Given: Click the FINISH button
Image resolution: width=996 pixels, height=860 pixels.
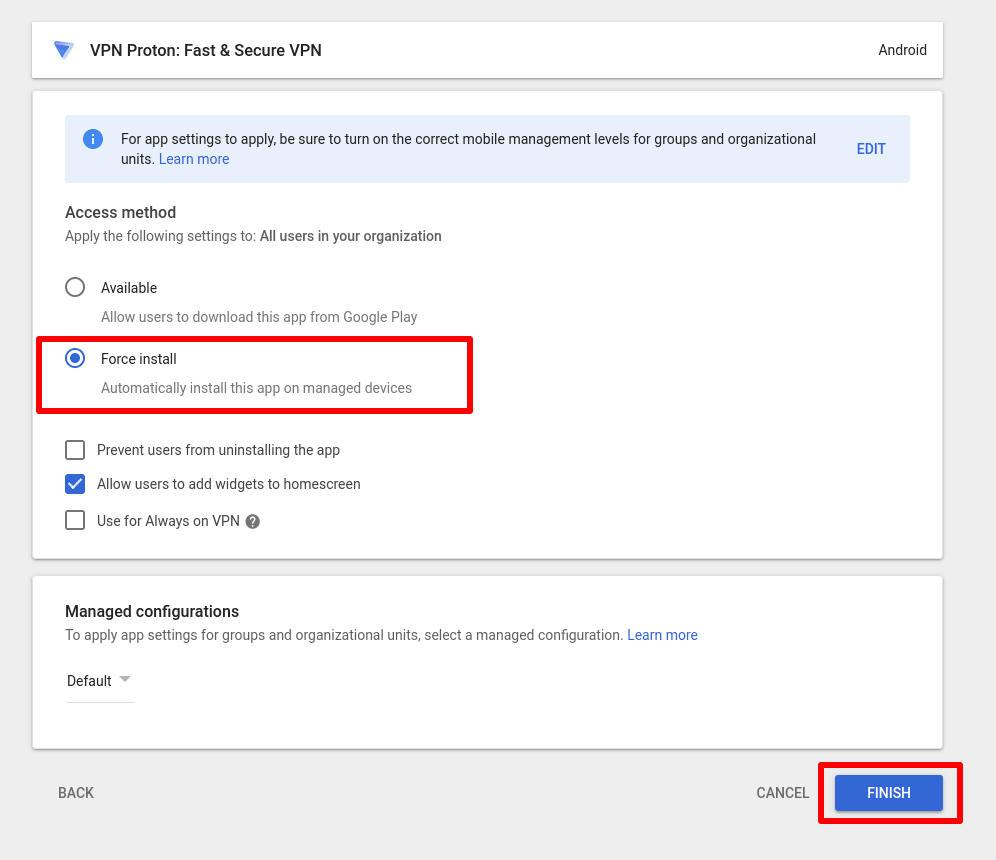Looking at the screenshot, I should [889, 793].
